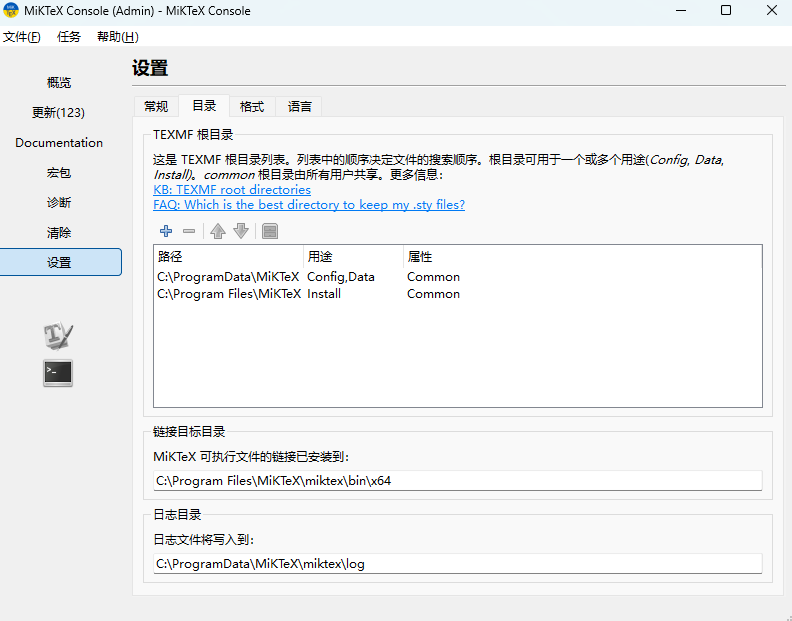The image size is (792, 621).
Task: Click the open directory icon in the toolbar
Action: point(270,231)
